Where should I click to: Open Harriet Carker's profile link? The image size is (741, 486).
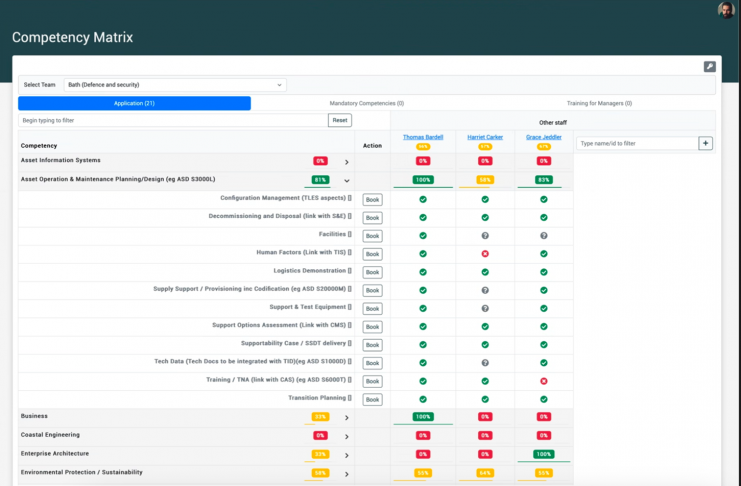pos(485,137)
